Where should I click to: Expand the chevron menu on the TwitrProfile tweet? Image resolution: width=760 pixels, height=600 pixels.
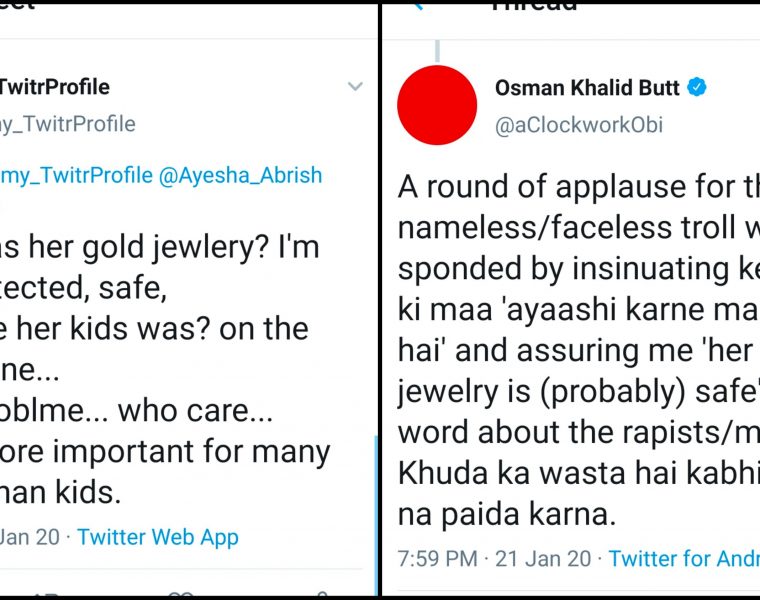pos(355,87)
